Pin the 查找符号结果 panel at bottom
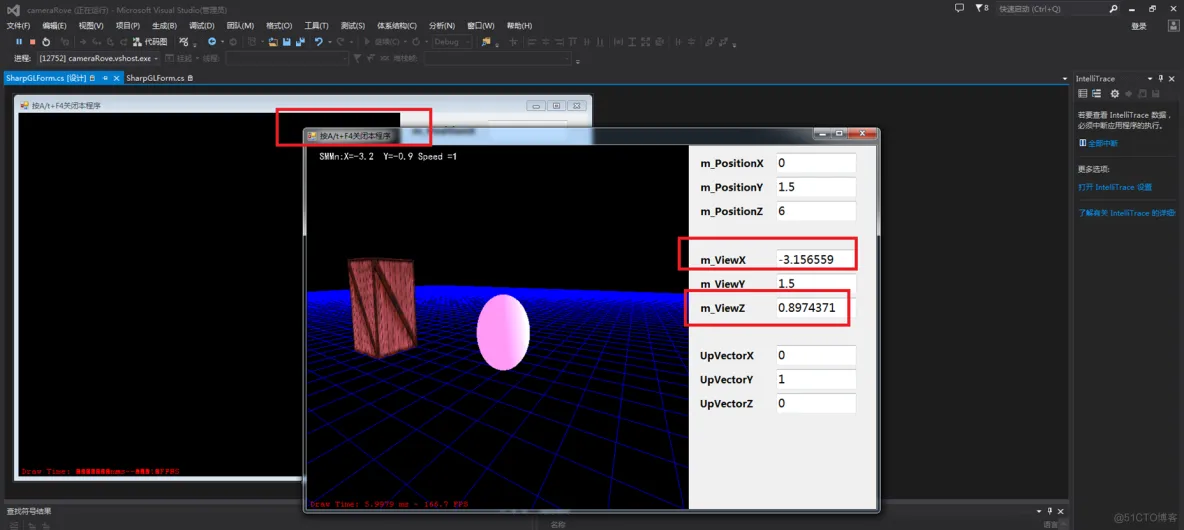The height and width of the screenshot is (530, 1184). 1048,511
